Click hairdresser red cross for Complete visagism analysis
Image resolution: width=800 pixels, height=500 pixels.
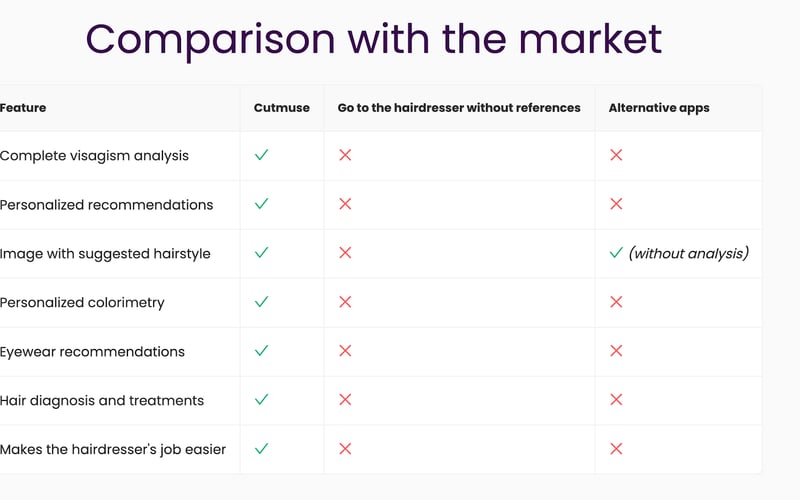[345, 155]
